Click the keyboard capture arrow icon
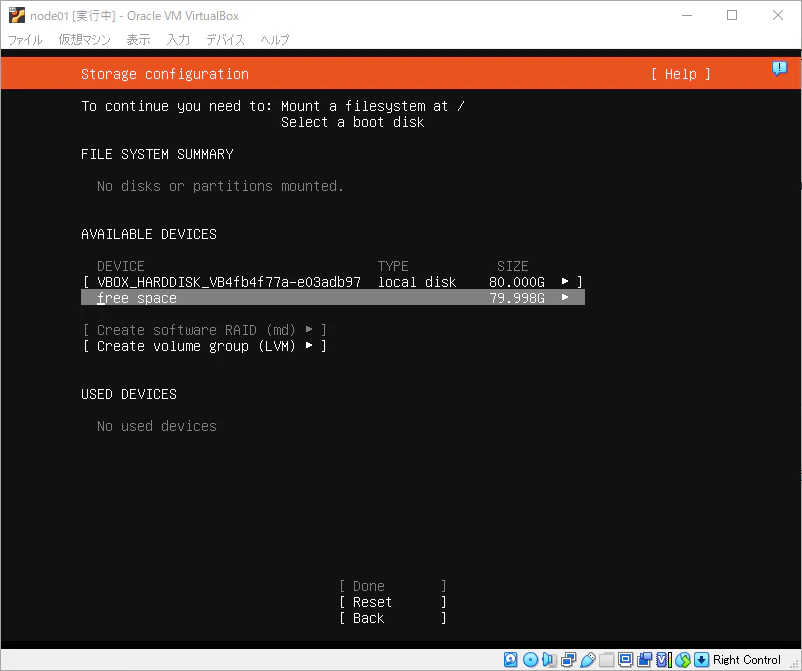The height and width of the screenshot is (671, 802). (702, 660)
